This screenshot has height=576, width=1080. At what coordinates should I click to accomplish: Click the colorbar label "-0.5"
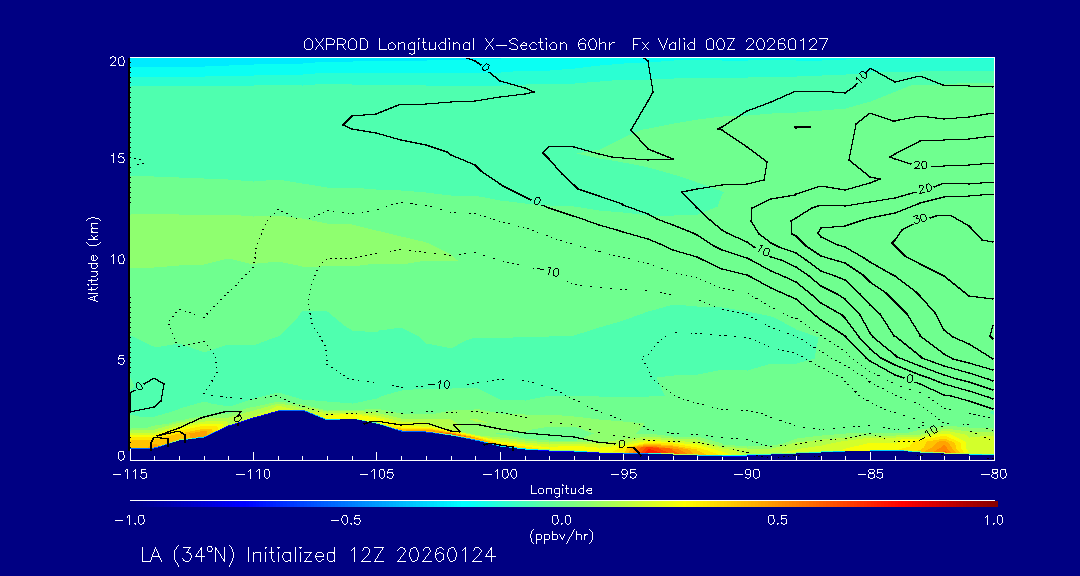coord(346,520)
